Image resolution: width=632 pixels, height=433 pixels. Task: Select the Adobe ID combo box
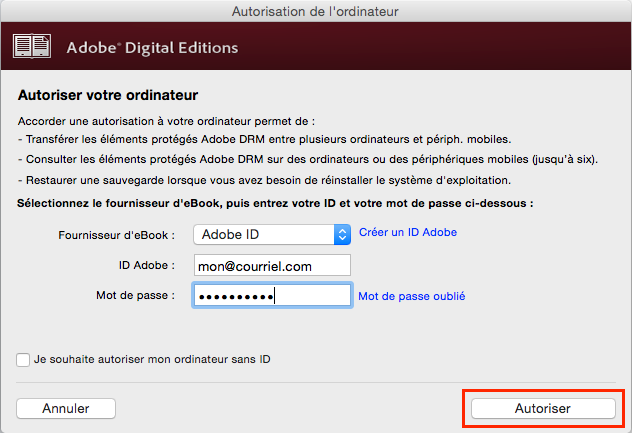[272, 234]
